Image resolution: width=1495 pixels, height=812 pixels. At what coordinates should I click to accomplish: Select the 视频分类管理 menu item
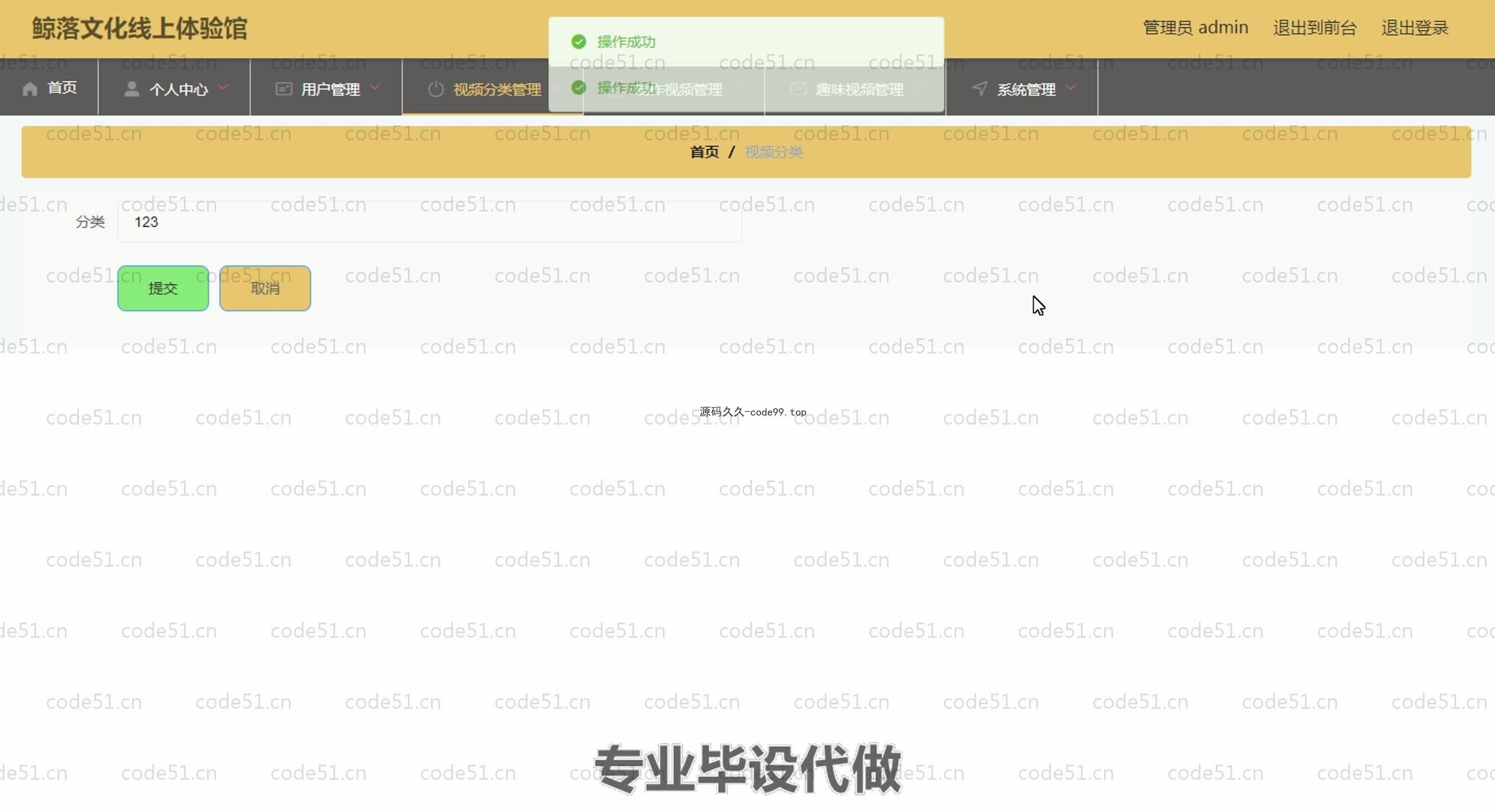(493, 87)
